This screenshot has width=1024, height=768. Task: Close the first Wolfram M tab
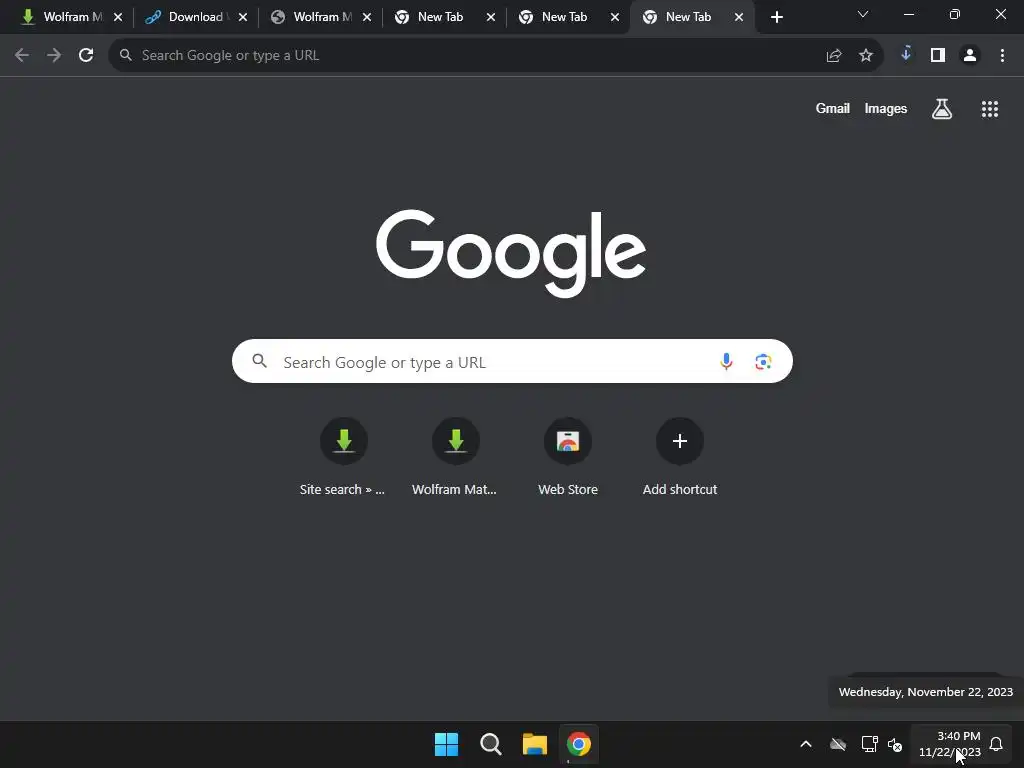(118, 18)
